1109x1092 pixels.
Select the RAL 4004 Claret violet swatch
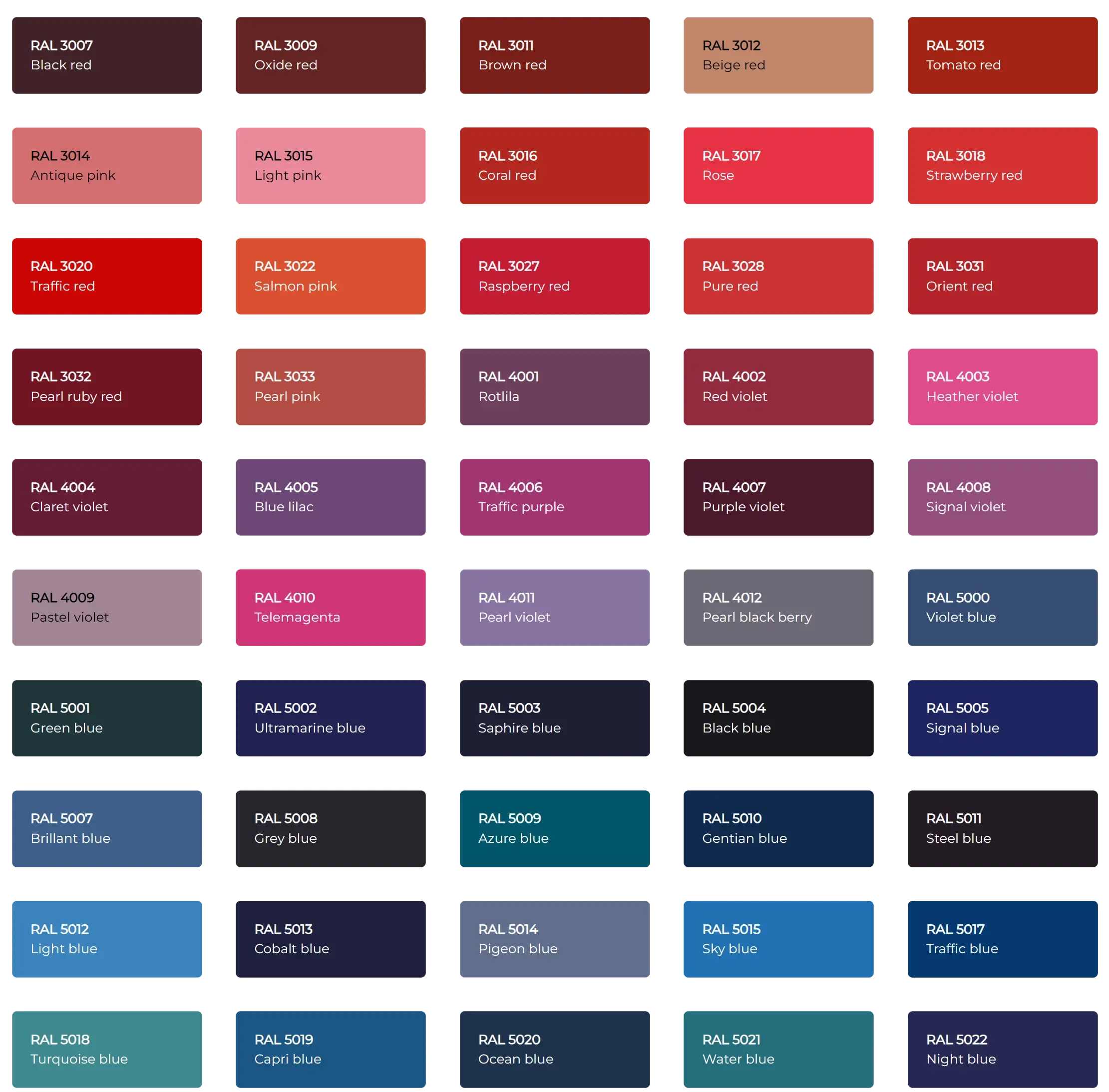coord(107,497)
